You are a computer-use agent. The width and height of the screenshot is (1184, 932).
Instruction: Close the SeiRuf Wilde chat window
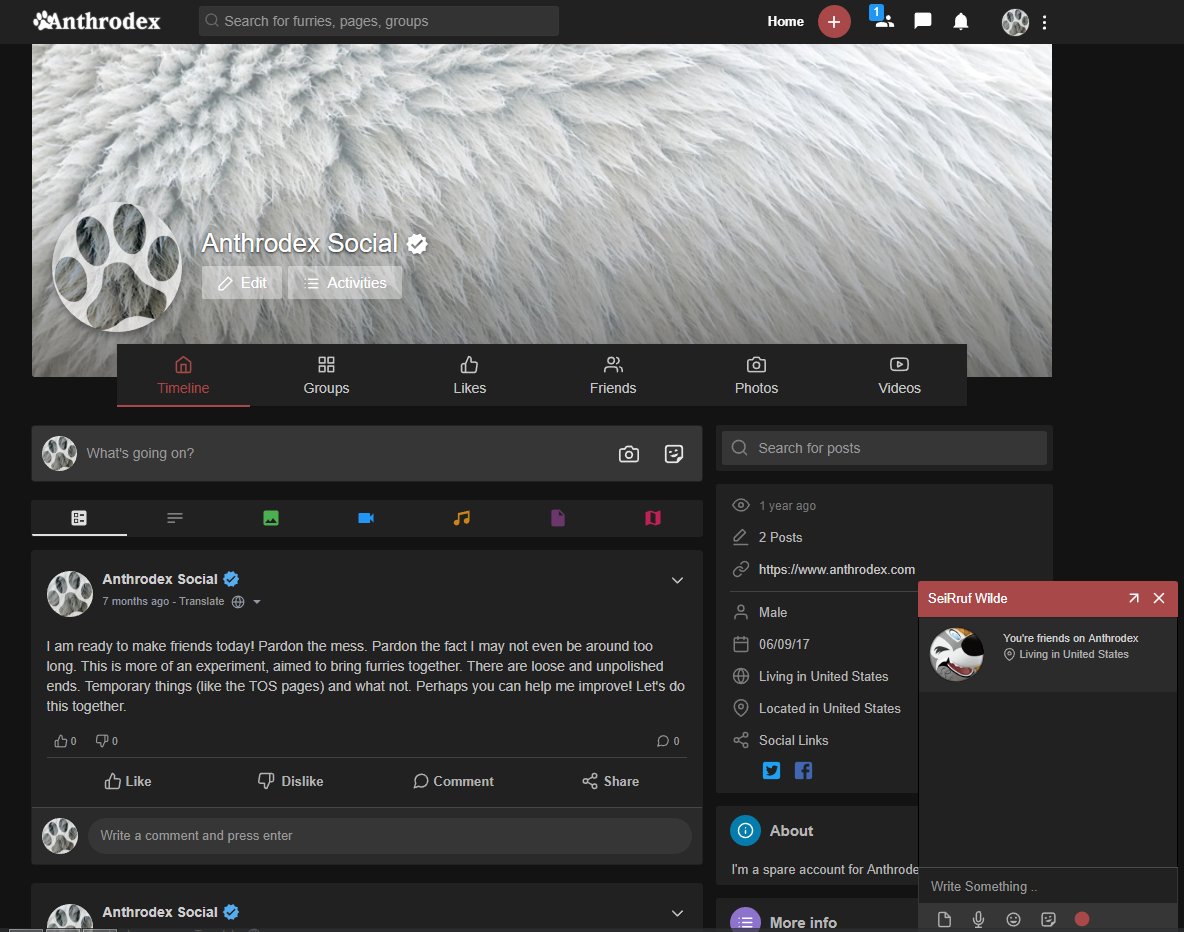[x=1159, y=598]
